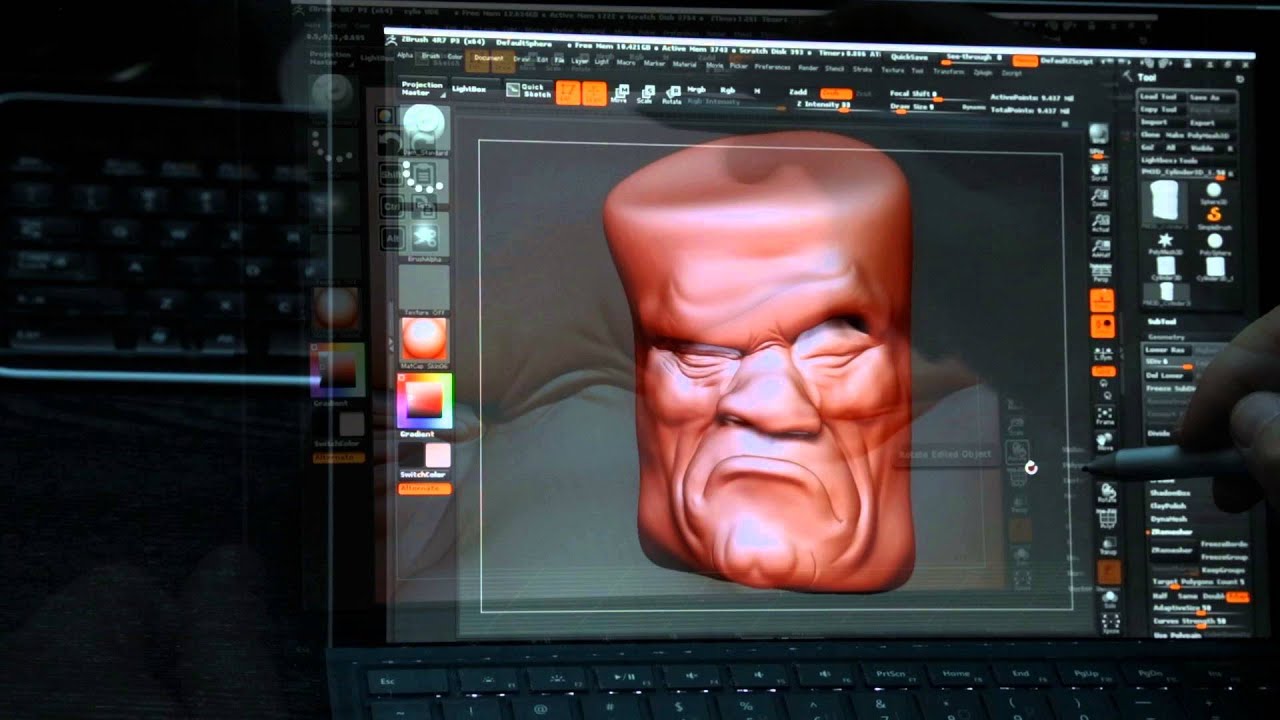Open the Quick Sketch tool
This screenshot has width=1280, height=720.
point(528,90)
